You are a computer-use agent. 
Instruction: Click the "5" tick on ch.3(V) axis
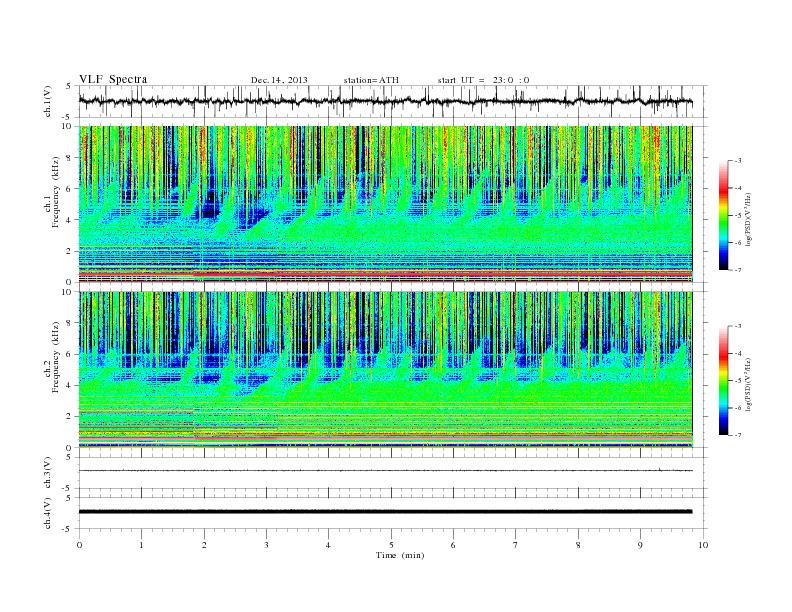coord(70,457)
